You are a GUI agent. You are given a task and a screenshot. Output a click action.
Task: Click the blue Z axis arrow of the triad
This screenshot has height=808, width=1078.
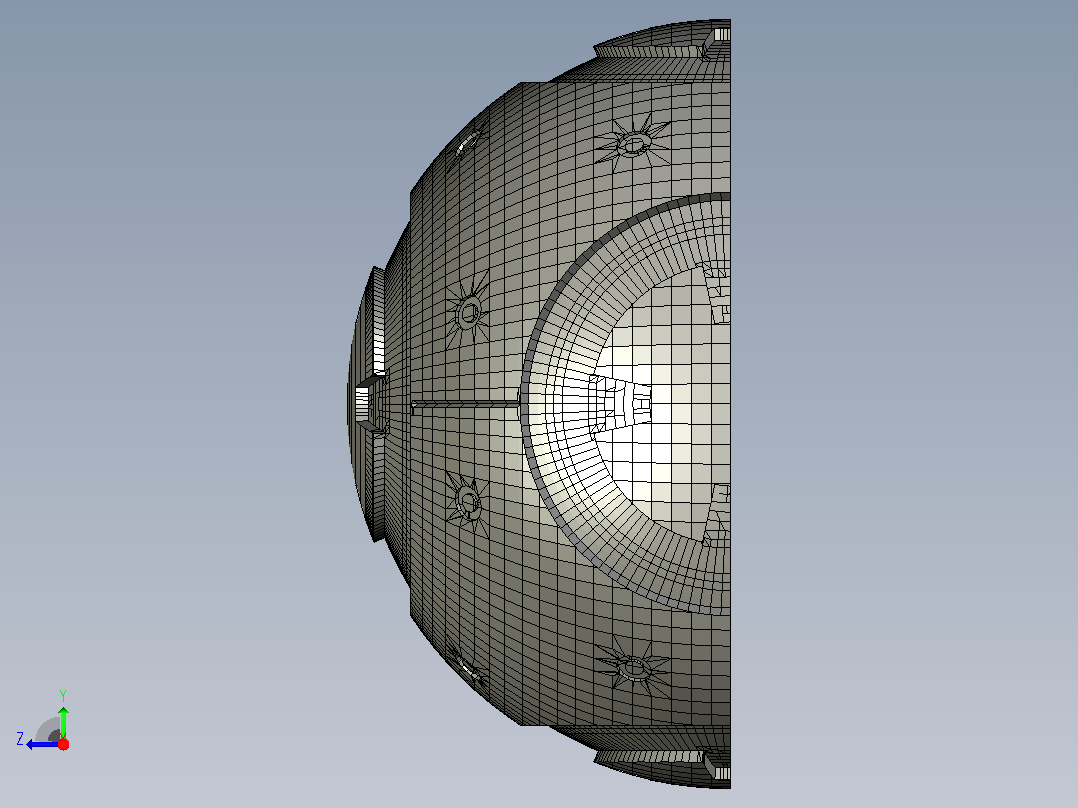pyautogui.click(x=42, y=745)
